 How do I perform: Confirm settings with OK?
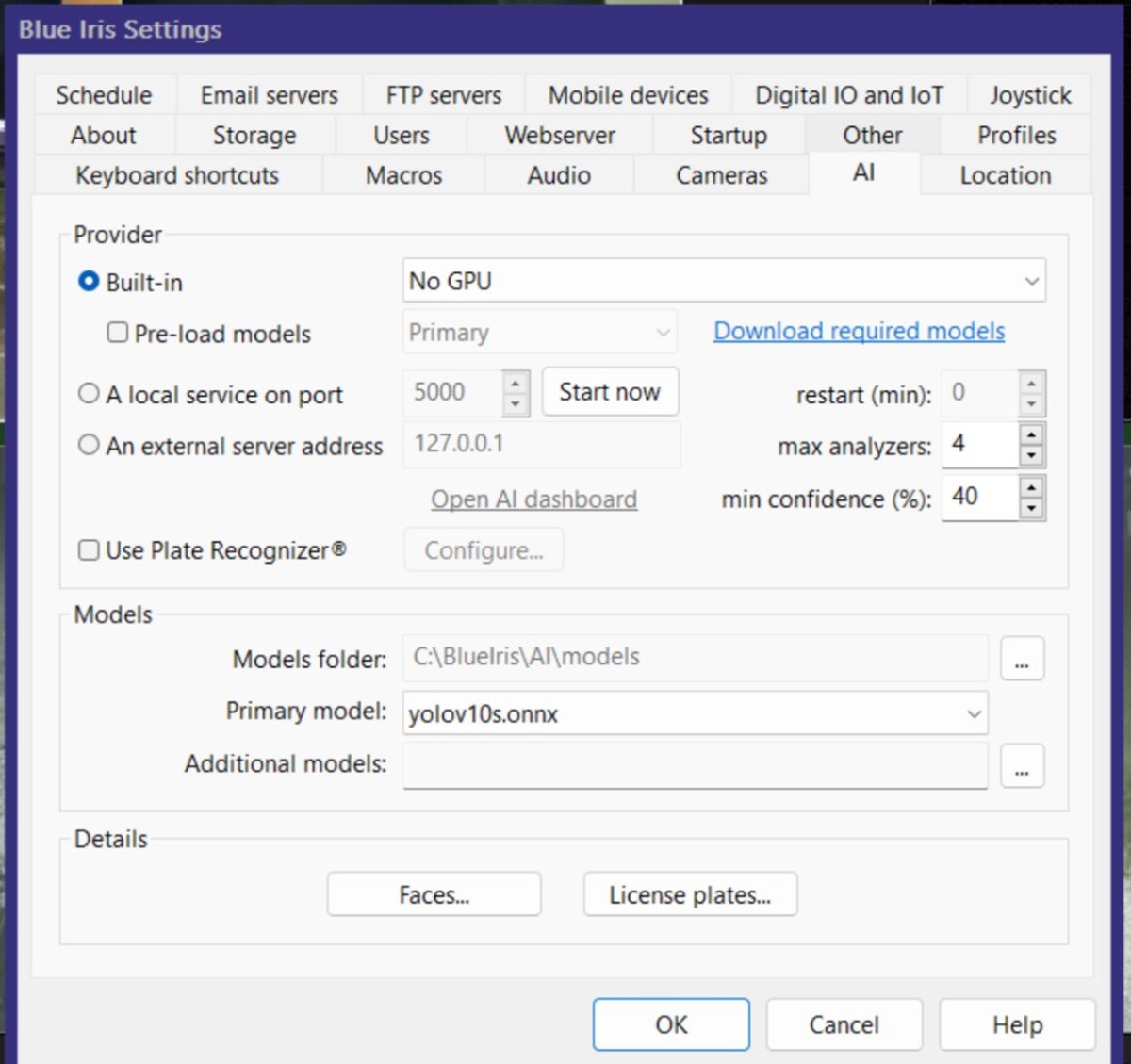click(671, 1024)
